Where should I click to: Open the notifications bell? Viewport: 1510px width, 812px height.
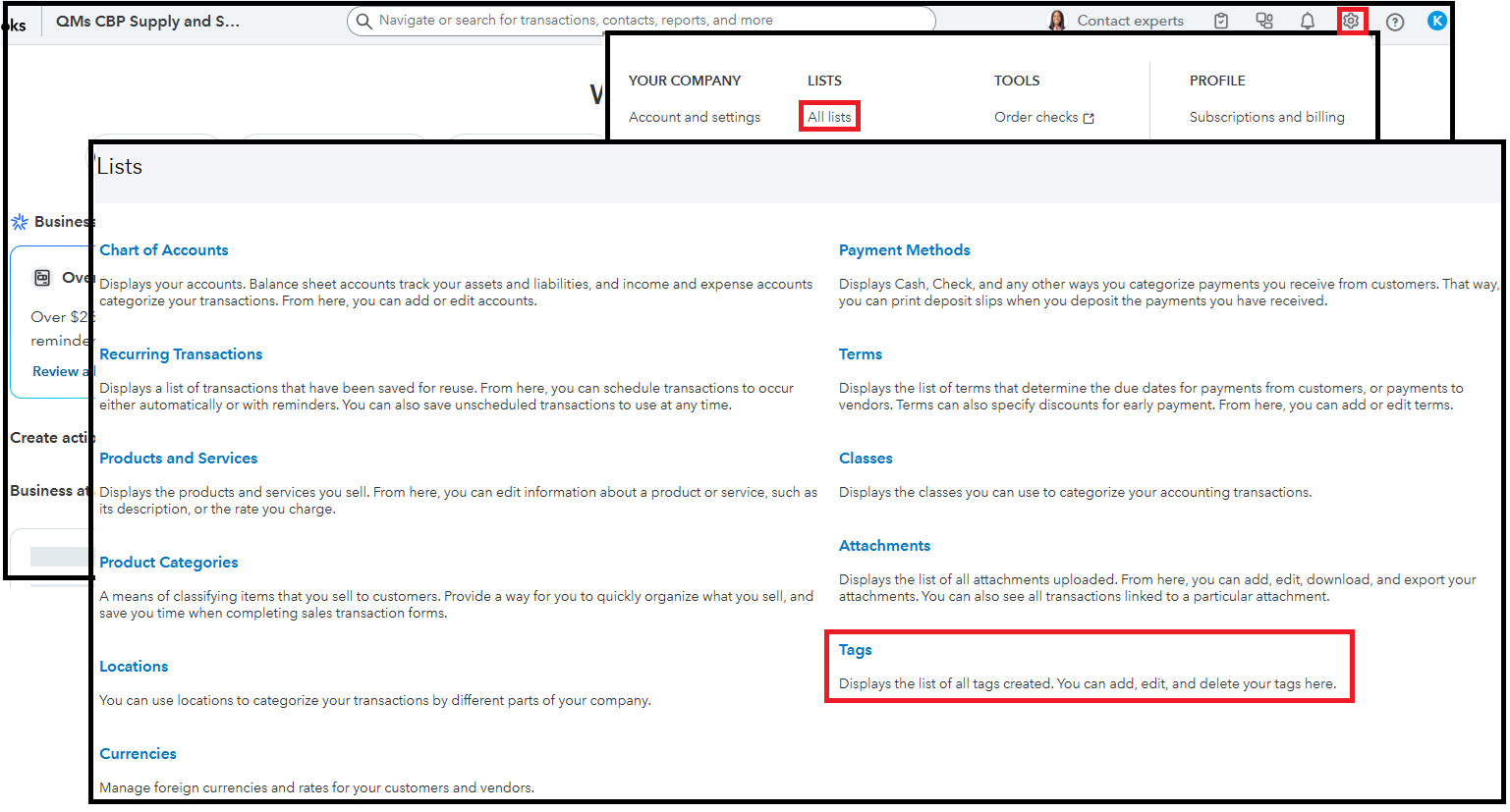pyautogui.click(x=1308, y=21)
